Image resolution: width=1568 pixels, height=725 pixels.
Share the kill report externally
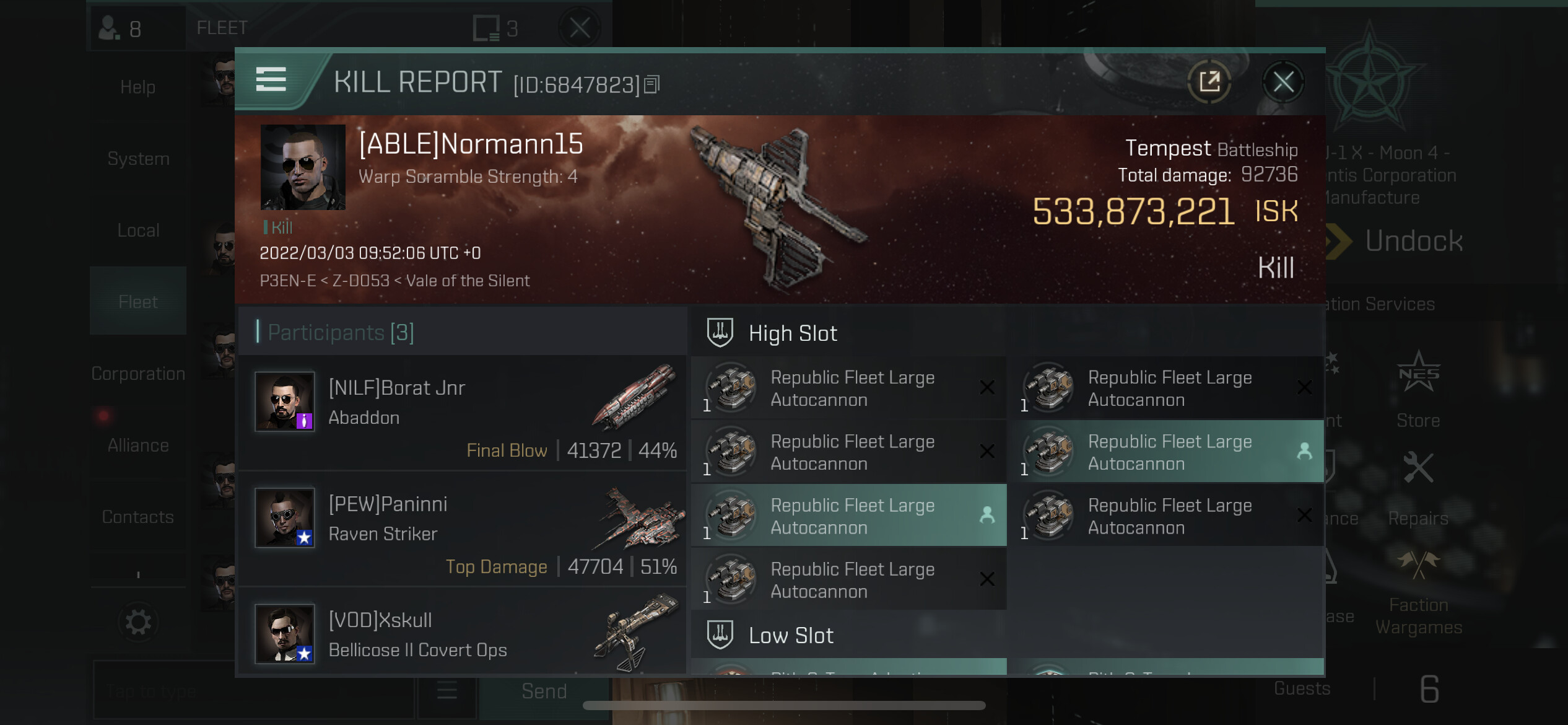coord(1209,82)
